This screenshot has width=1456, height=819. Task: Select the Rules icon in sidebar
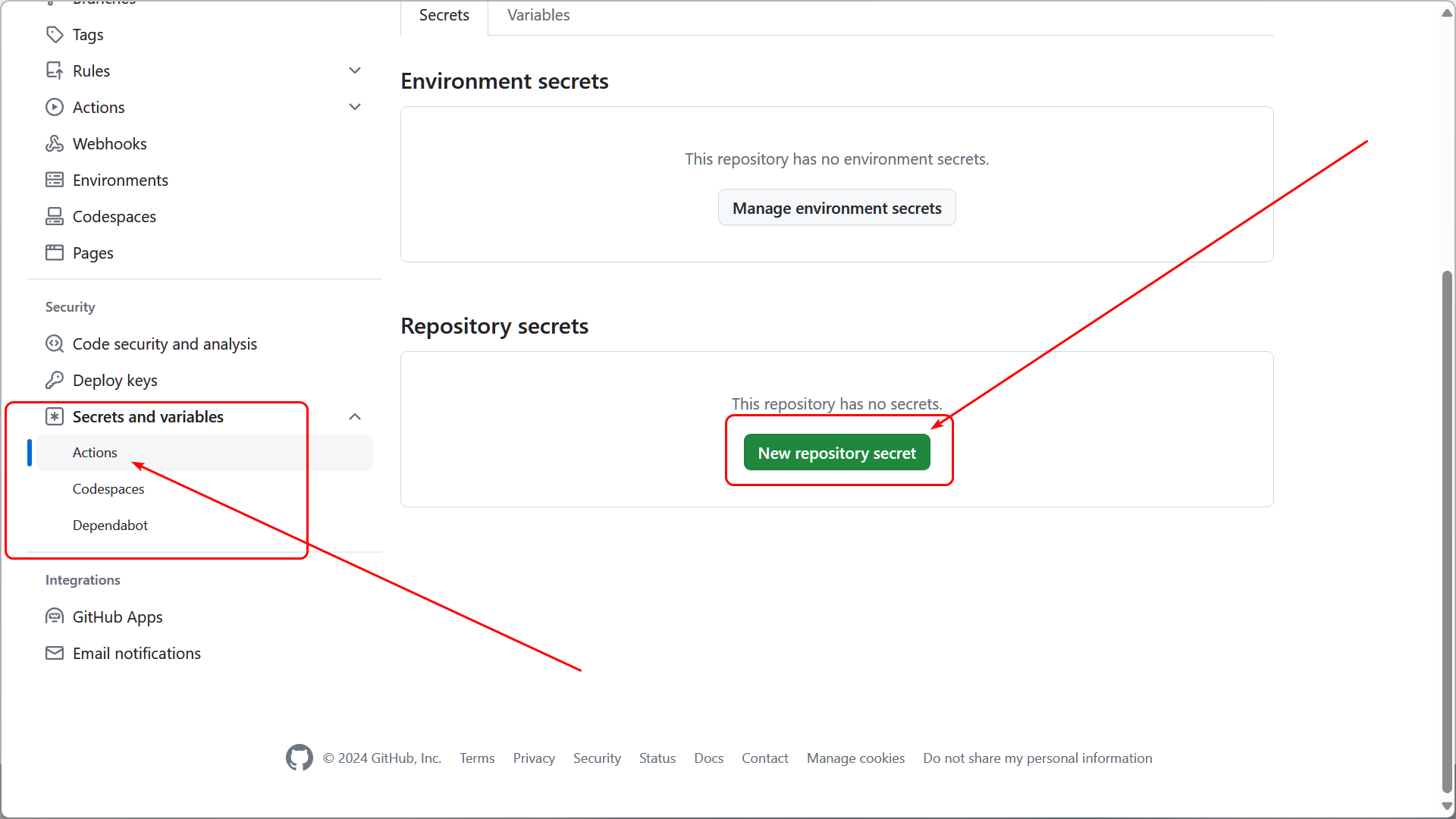(55, 71)
